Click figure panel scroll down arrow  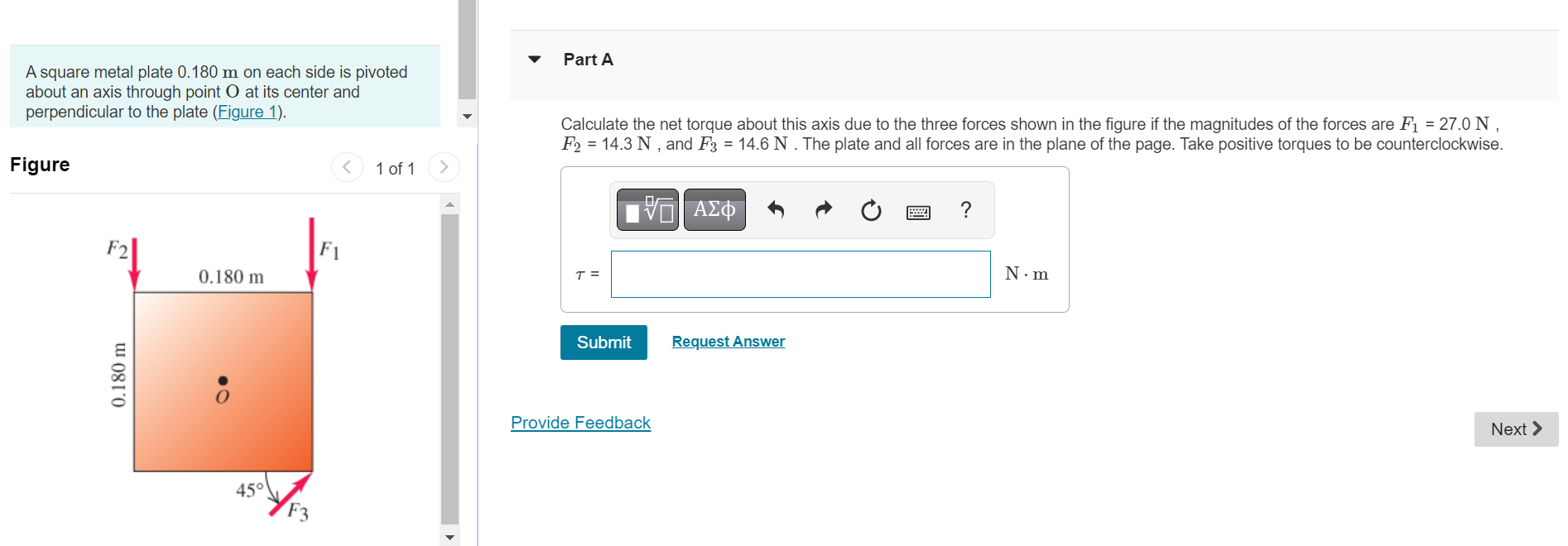click(x=450, y=537)
